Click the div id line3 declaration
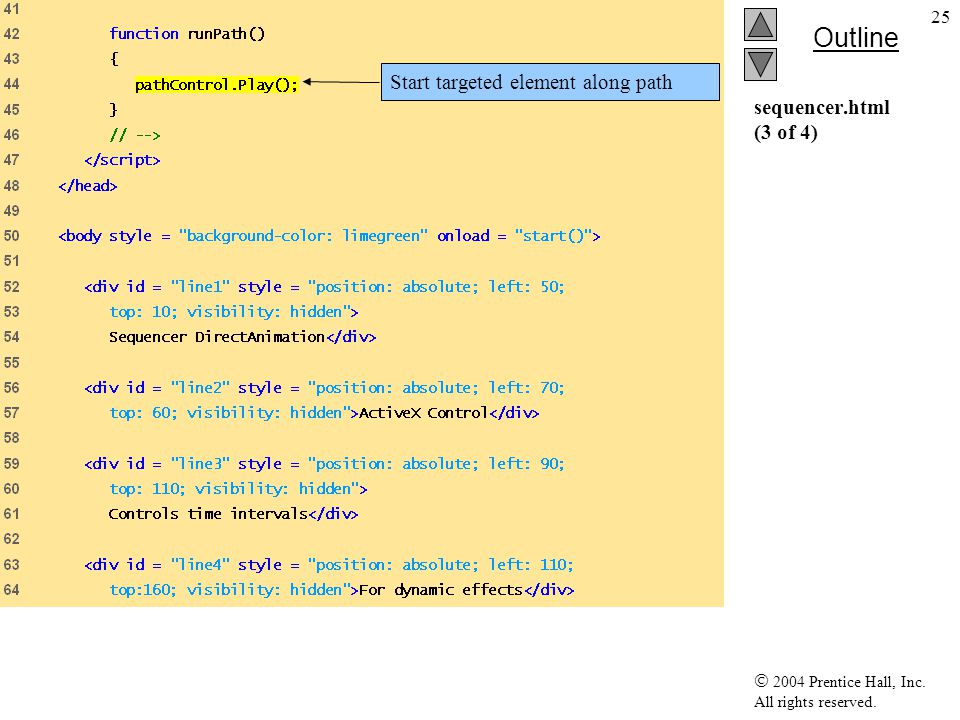The image size is (960, 720). [324, 463]
